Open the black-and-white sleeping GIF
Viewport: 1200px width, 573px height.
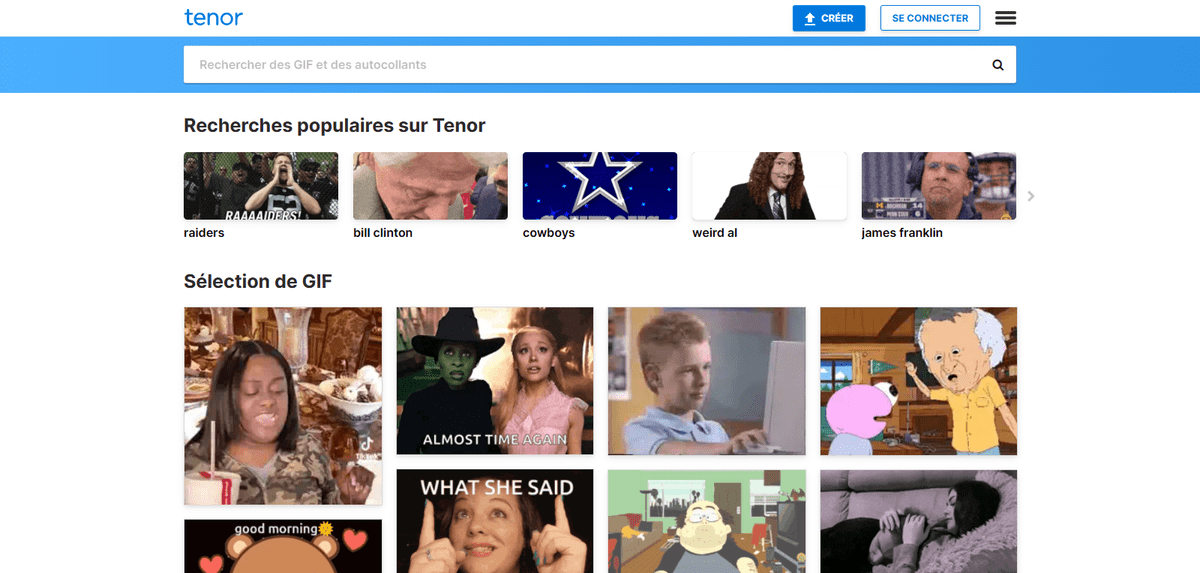tap(919, 521)
